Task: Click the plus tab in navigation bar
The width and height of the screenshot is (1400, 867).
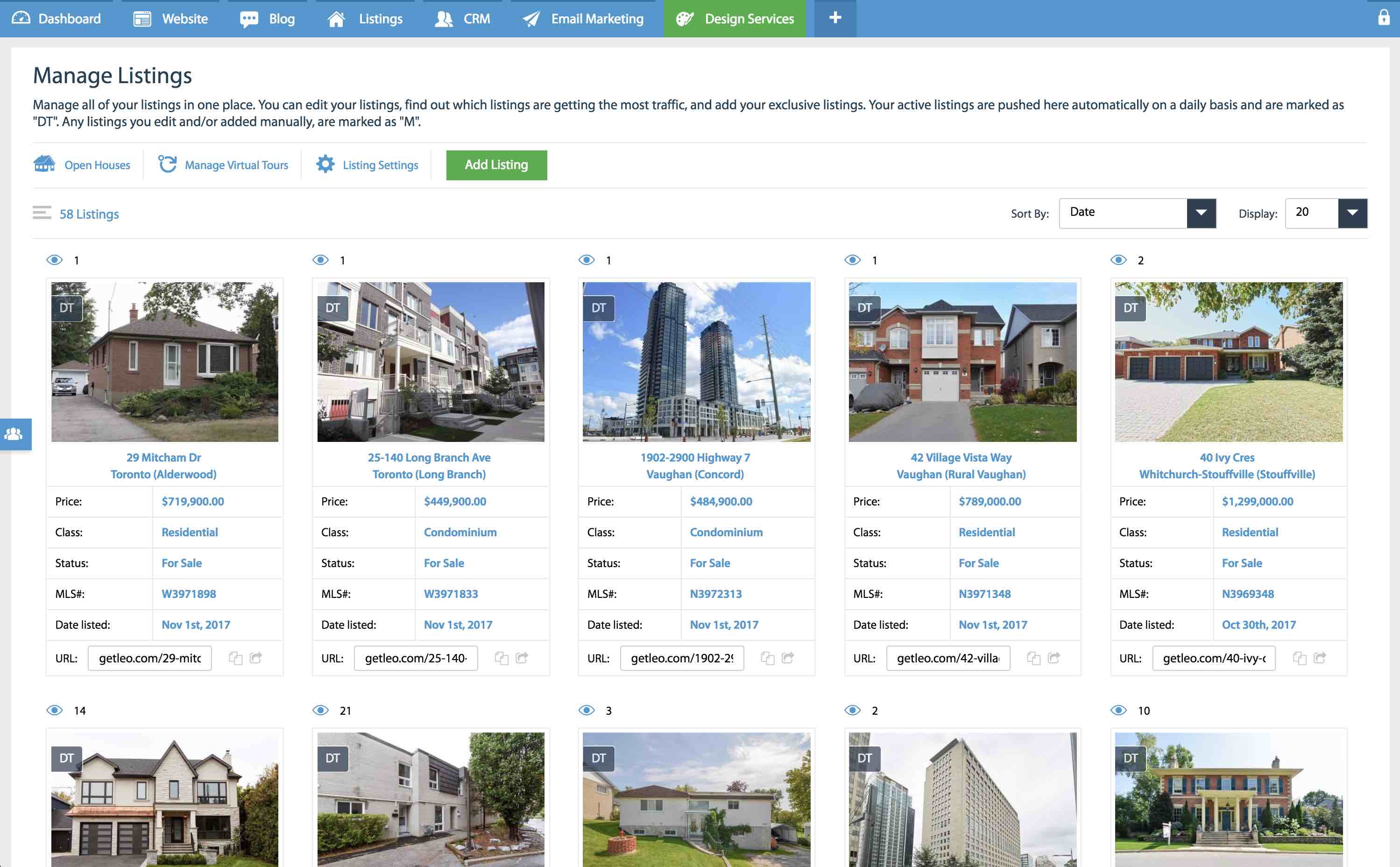Action: [835, 18]
